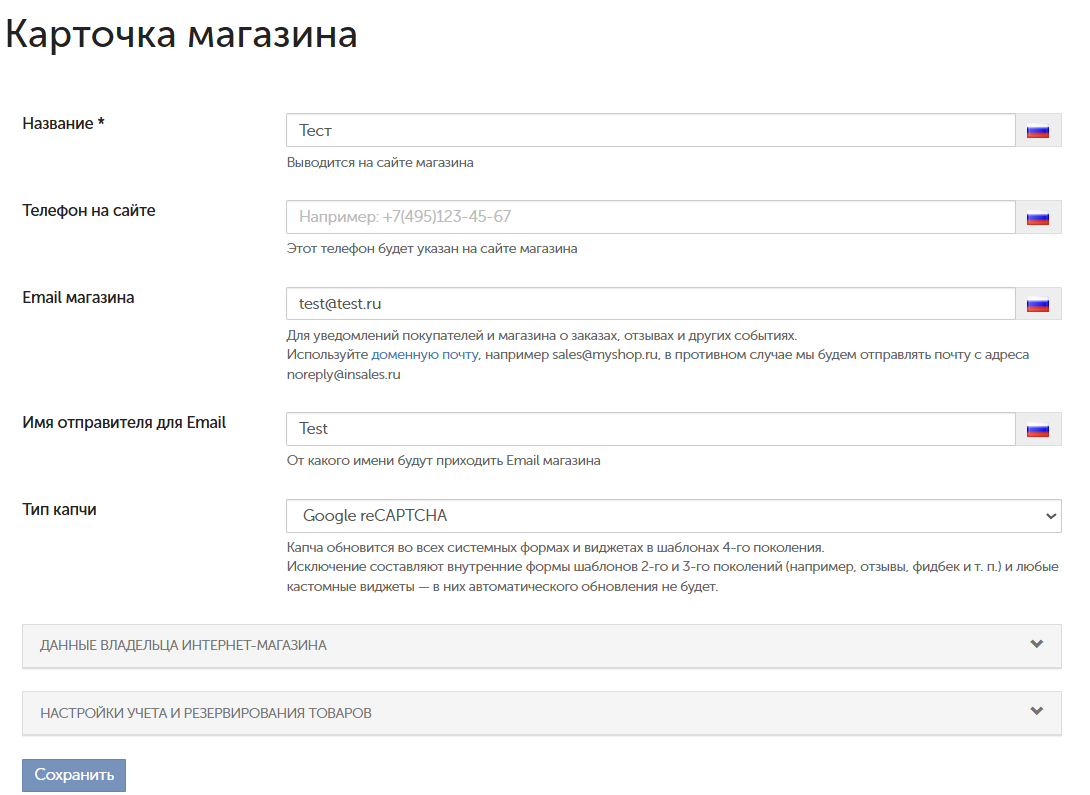
Task: Click the Email магазина field with test@test.ru
Action: click(x=650, y=304)
